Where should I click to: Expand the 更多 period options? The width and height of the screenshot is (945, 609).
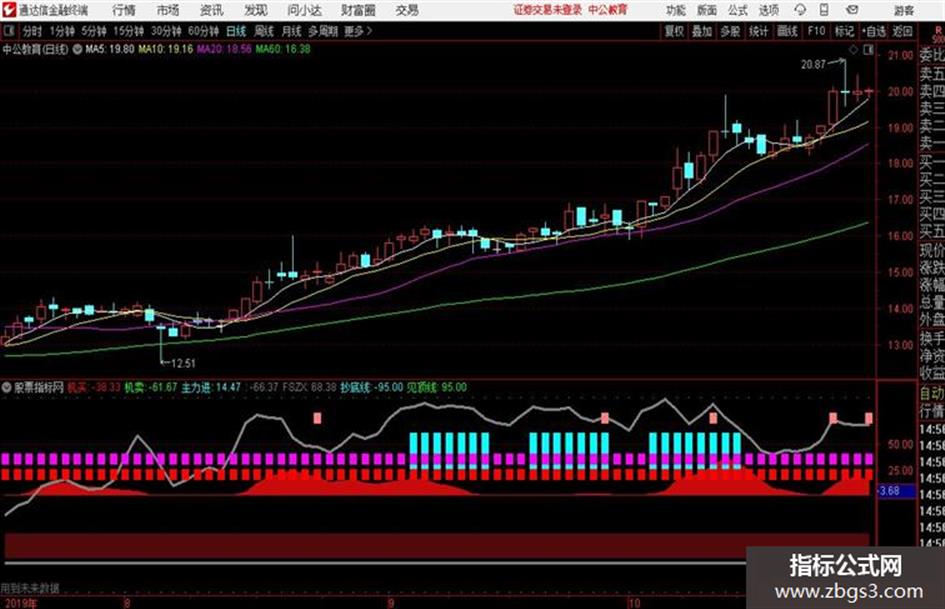pyautogui.click(x=358, y=31)
